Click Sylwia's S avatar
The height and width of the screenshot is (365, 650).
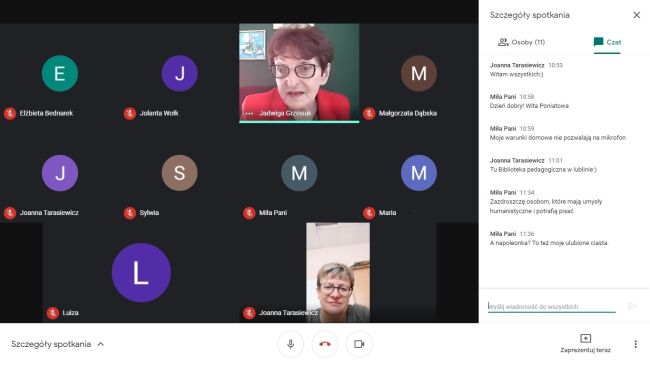point(179,173)
